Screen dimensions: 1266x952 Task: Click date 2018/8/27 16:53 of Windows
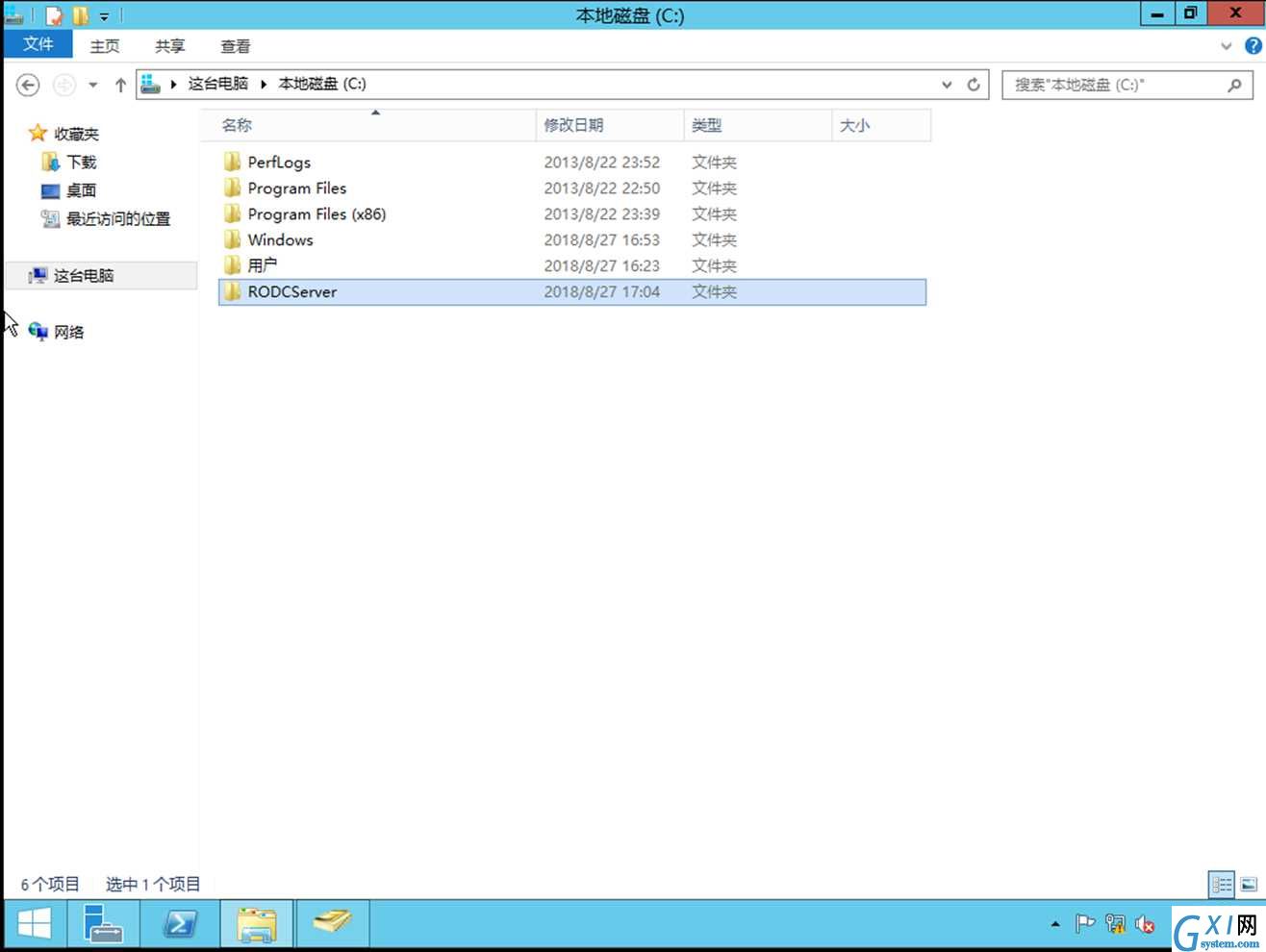(x=601, y=239)
